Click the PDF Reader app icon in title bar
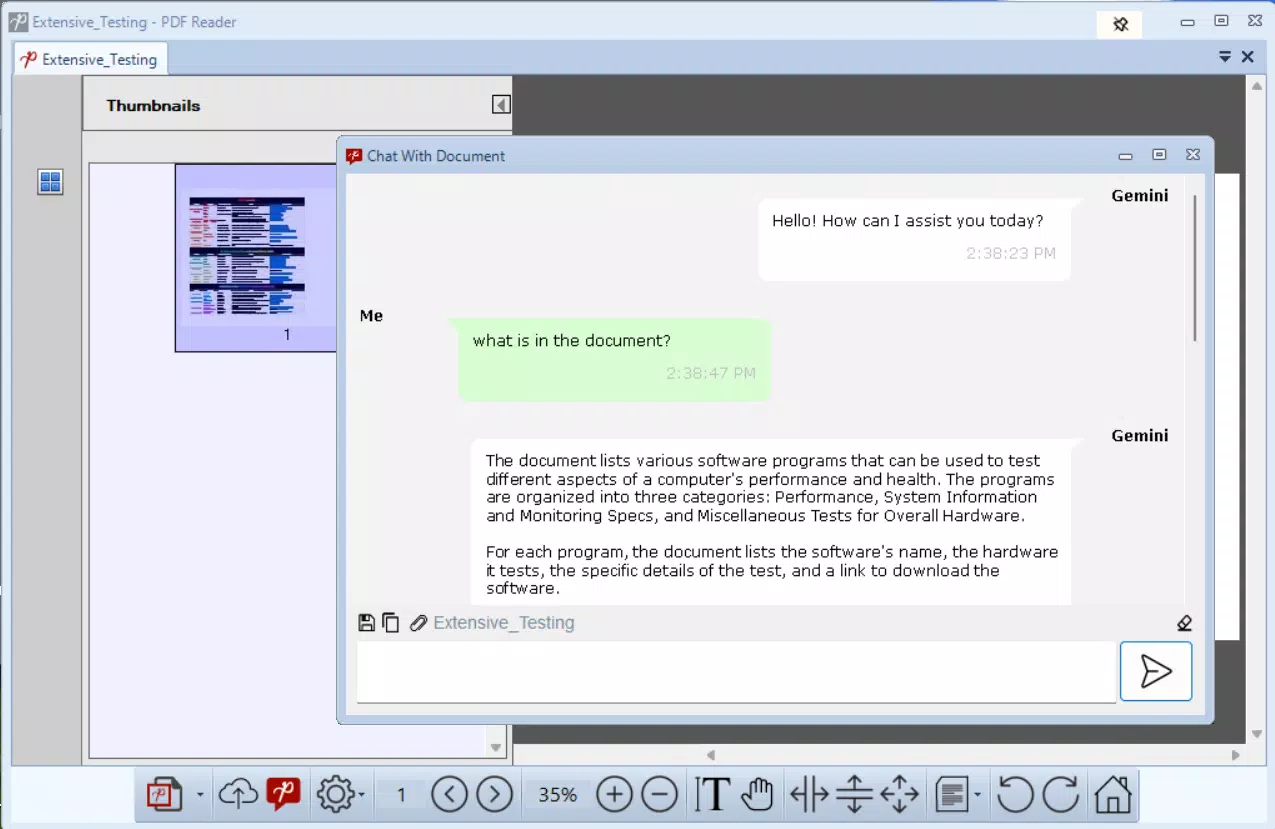The height and width of the screenshot is (829, 1275). (17, 21)
